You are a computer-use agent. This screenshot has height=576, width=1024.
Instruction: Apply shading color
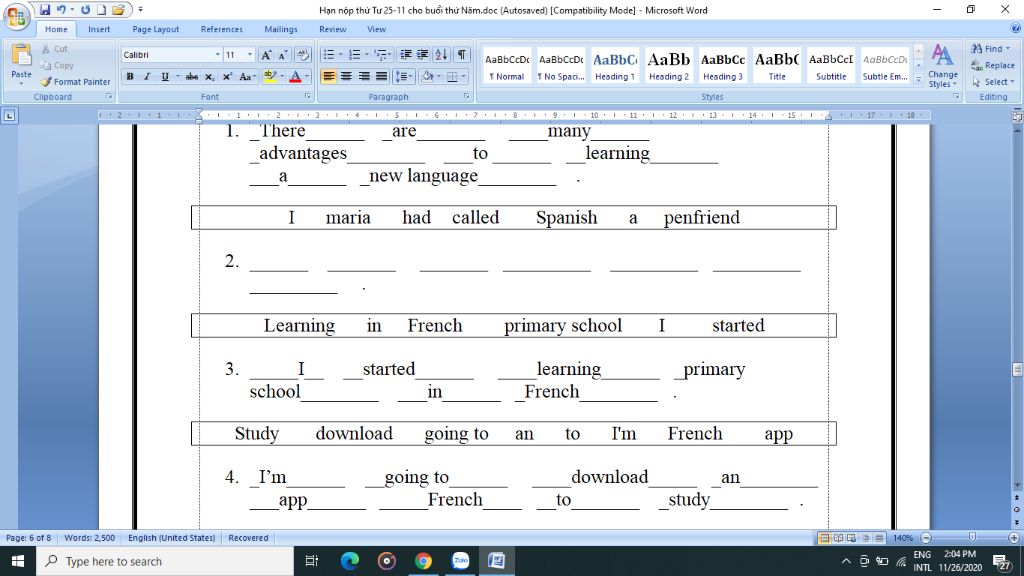pos(427,76)
